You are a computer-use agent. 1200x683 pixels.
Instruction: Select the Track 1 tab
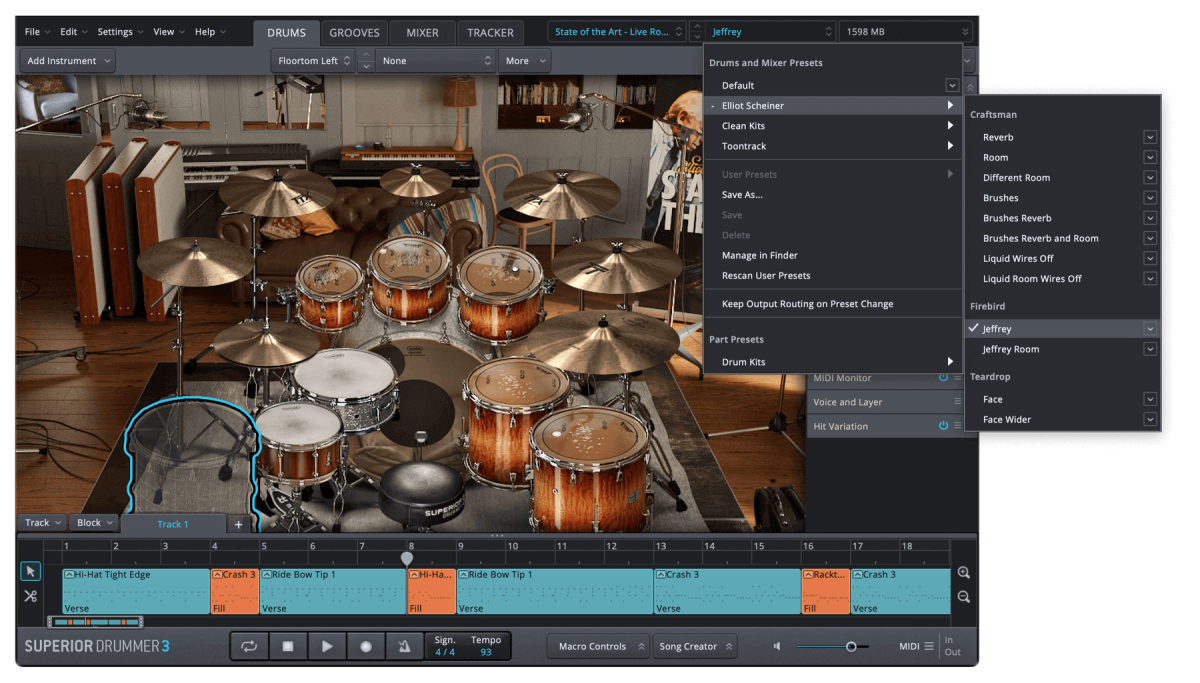(x=173, y=524)
